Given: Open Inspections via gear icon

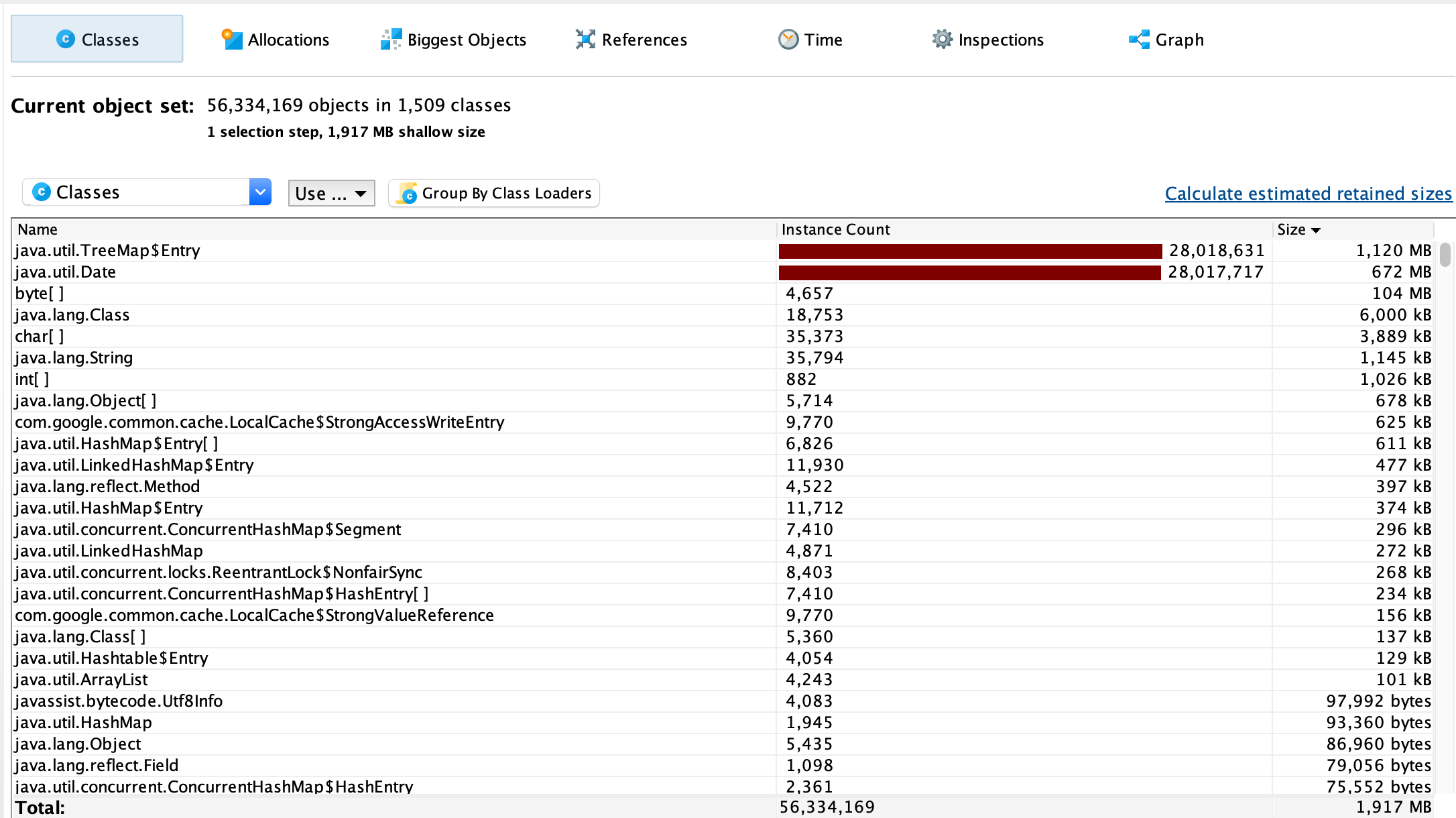Looking at the screenshot, I should [942, 40].
